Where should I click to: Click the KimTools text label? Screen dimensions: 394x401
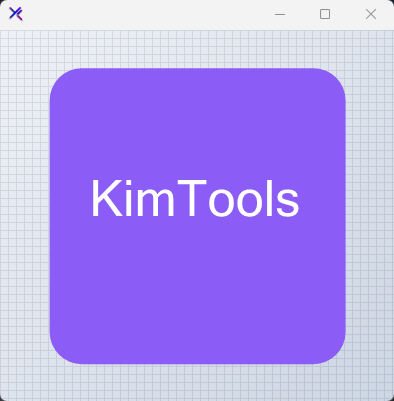pos(195,198)
